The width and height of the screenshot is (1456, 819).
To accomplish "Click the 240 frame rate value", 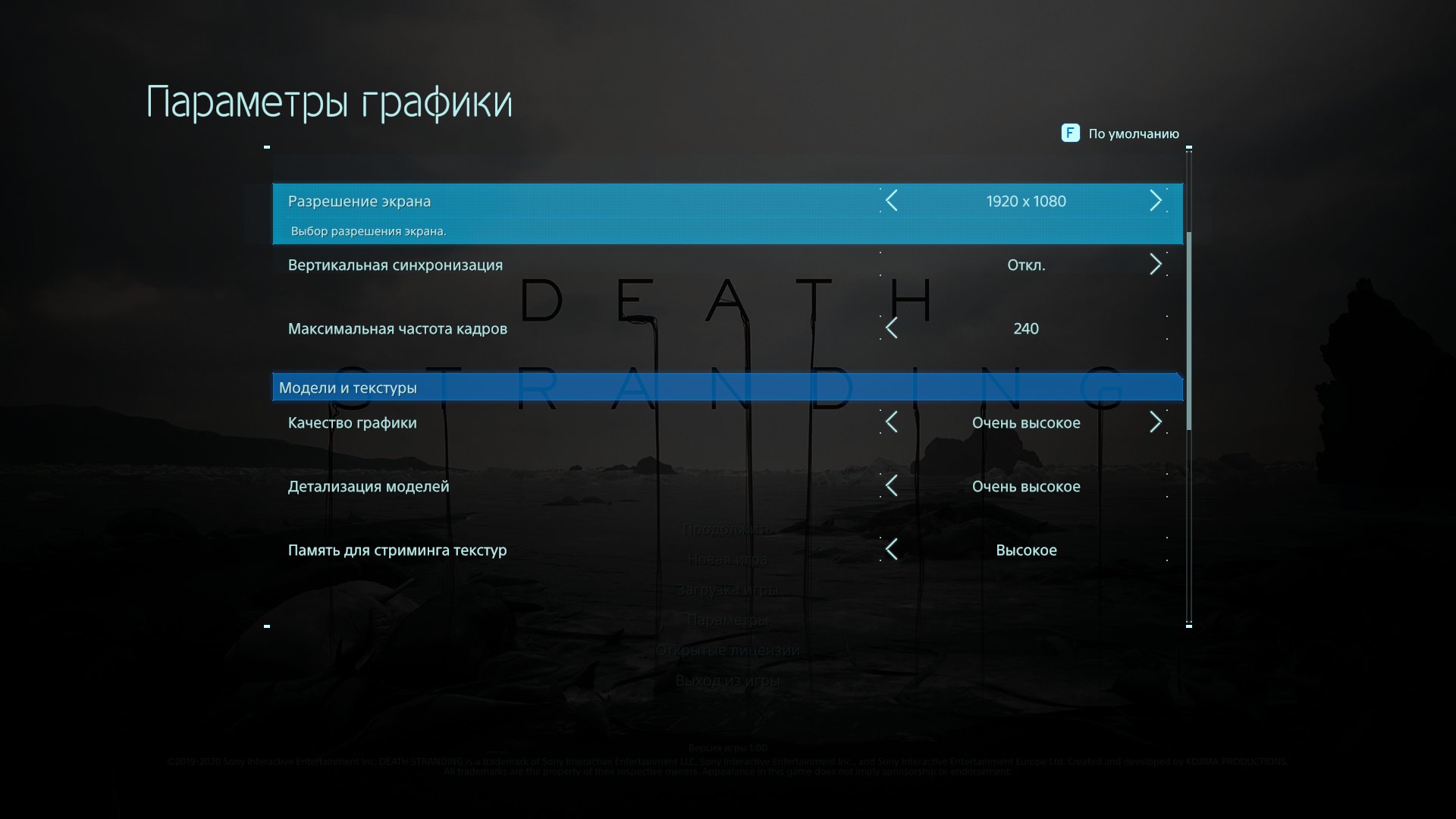I will 1026,329.
